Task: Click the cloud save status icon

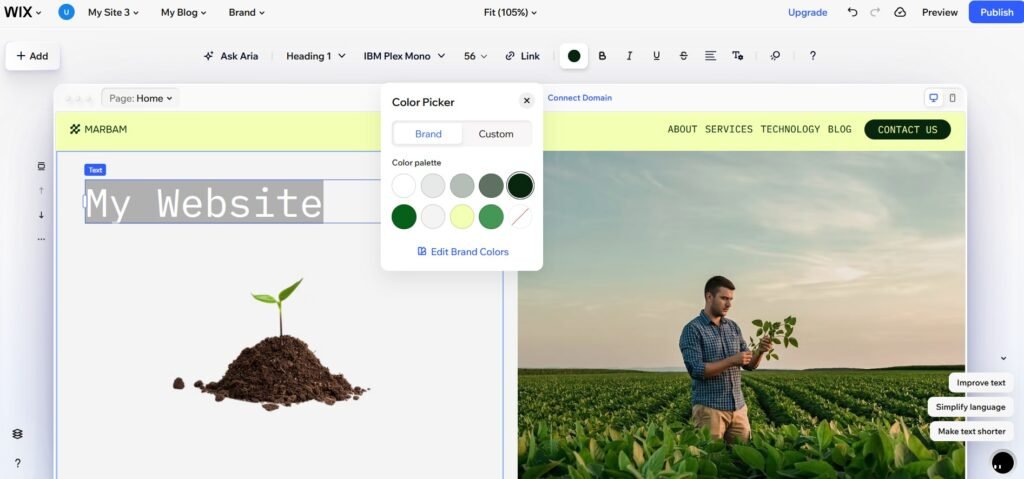Action: click(900, 12)
